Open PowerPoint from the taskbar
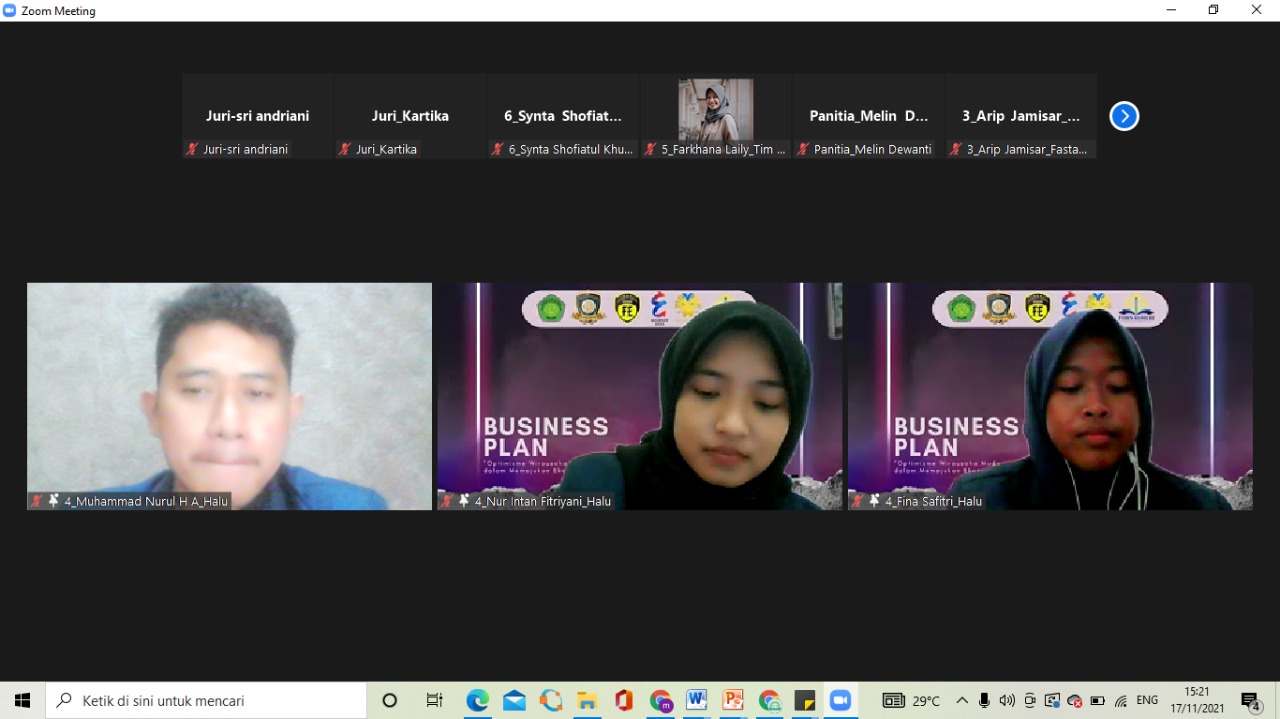The width and height of the screenshot is (1280, 719). [x=733, y=701]
